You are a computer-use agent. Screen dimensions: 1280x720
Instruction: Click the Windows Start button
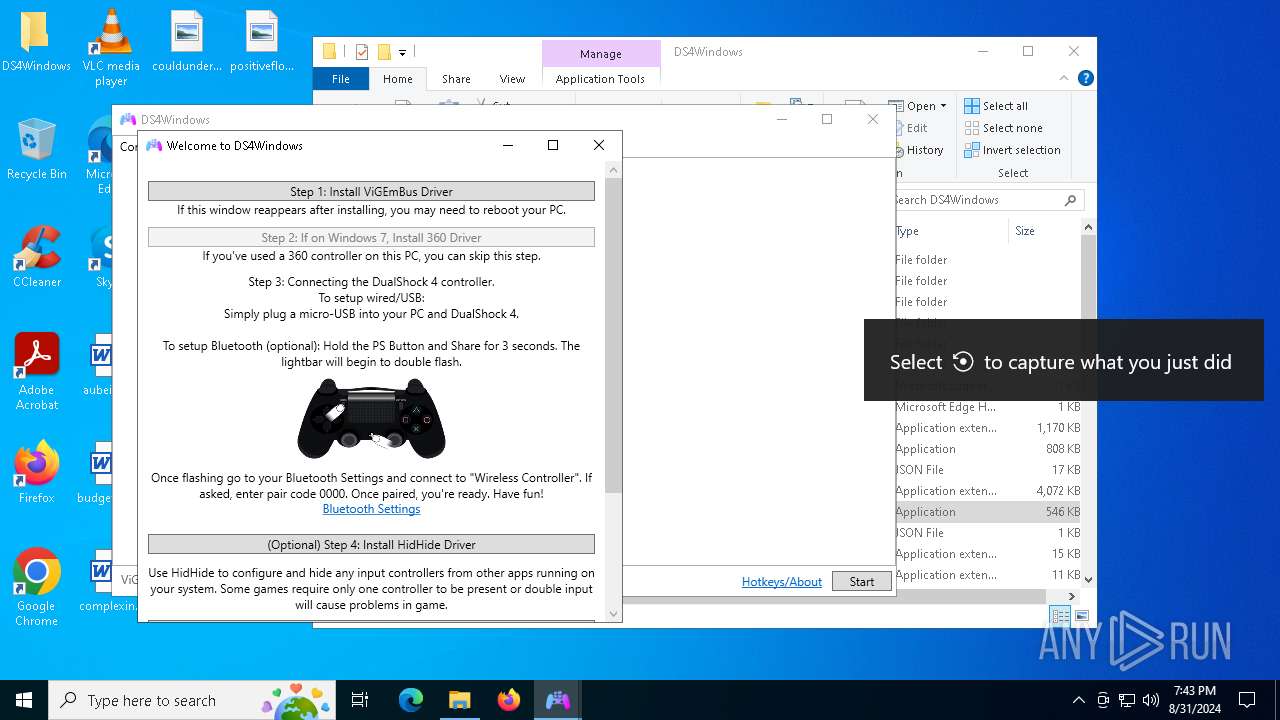click(x=24, y=700)
